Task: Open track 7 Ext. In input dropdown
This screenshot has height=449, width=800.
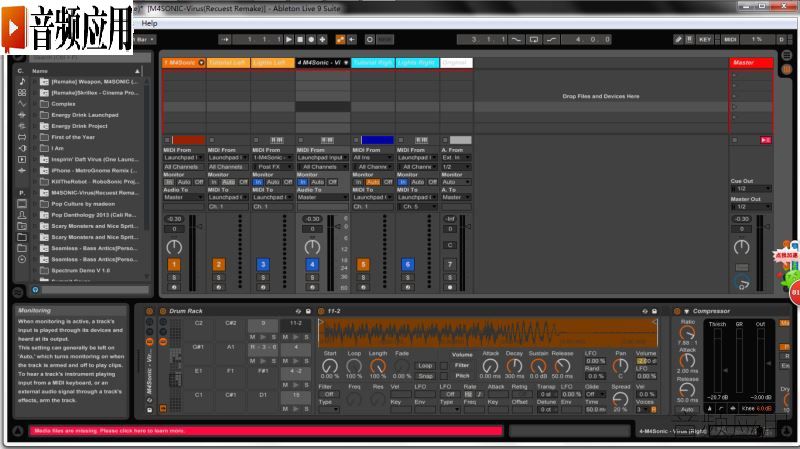Action: pos(456,158)
